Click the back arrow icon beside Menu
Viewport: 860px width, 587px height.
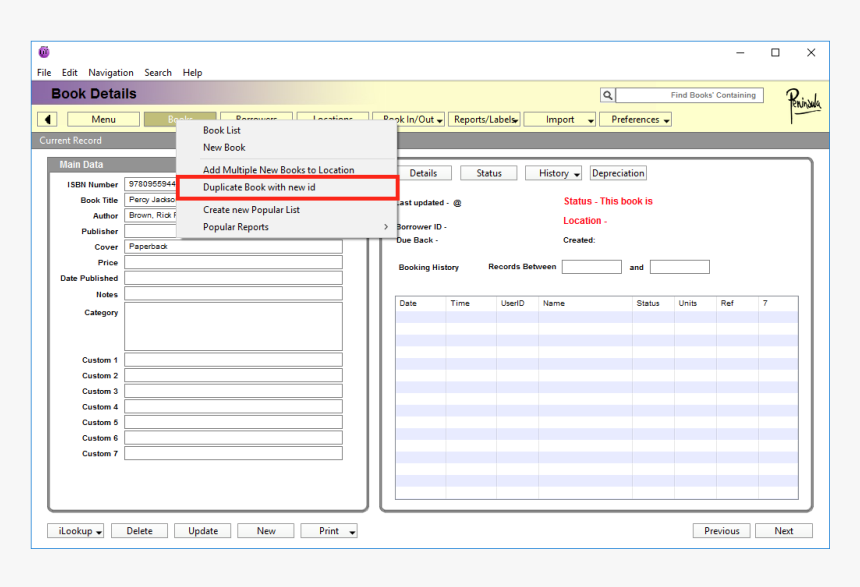coord(48,120)
